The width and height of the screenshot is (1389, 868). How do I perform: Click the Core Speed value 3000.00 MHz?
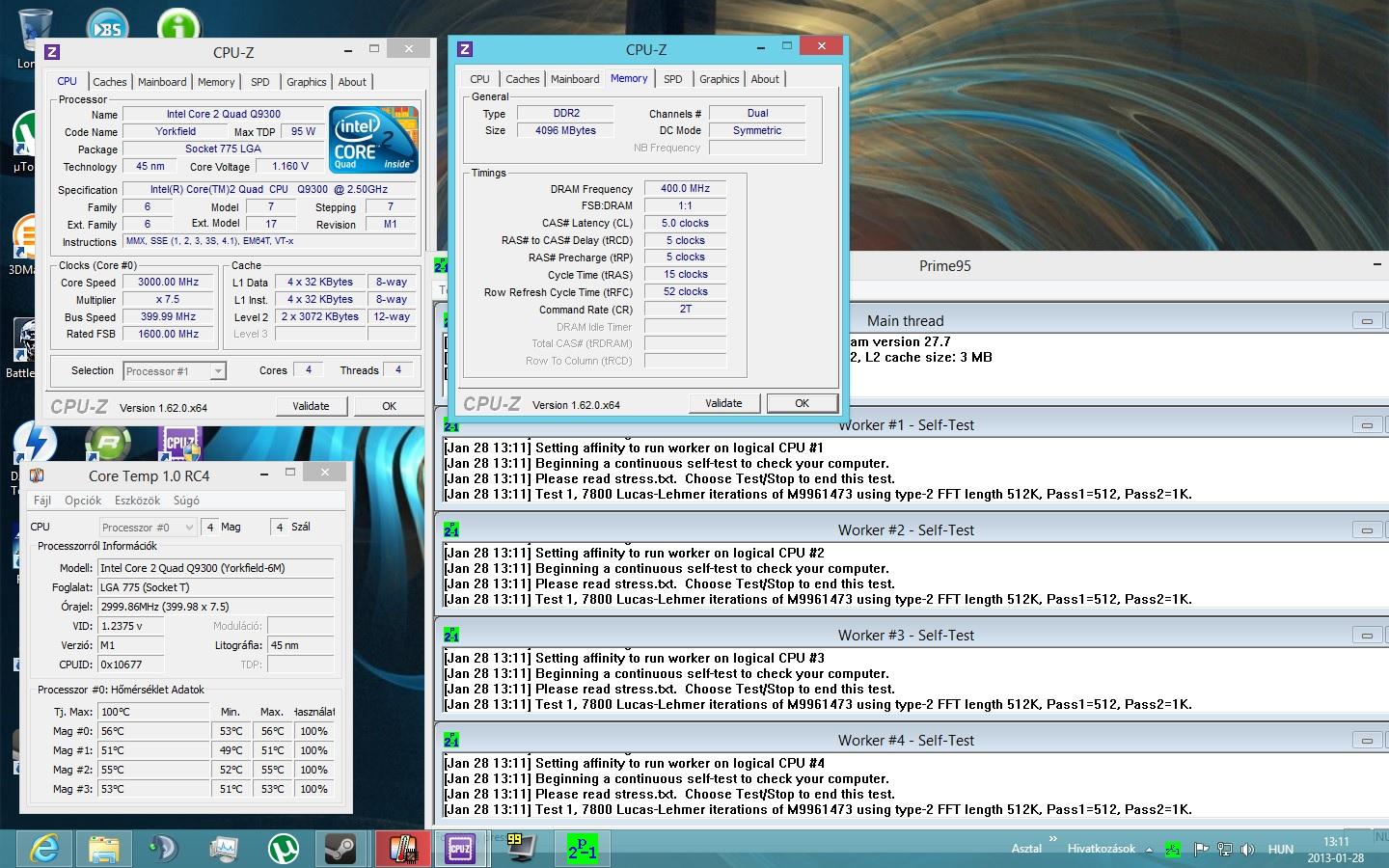[169, 283]
